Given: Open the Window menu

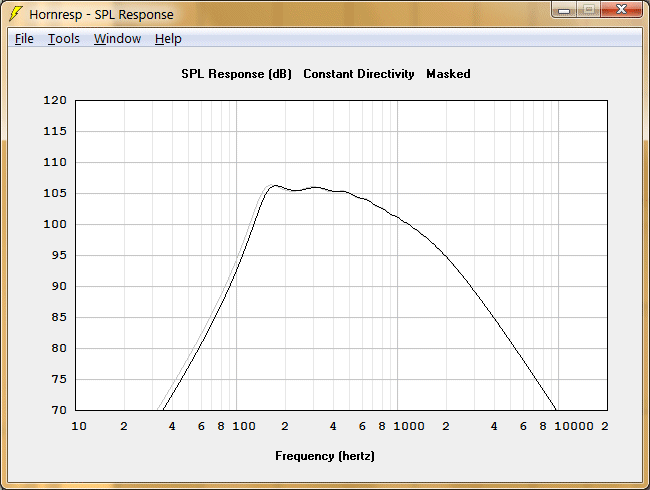Looking at the screenshot, I should 117,39.
